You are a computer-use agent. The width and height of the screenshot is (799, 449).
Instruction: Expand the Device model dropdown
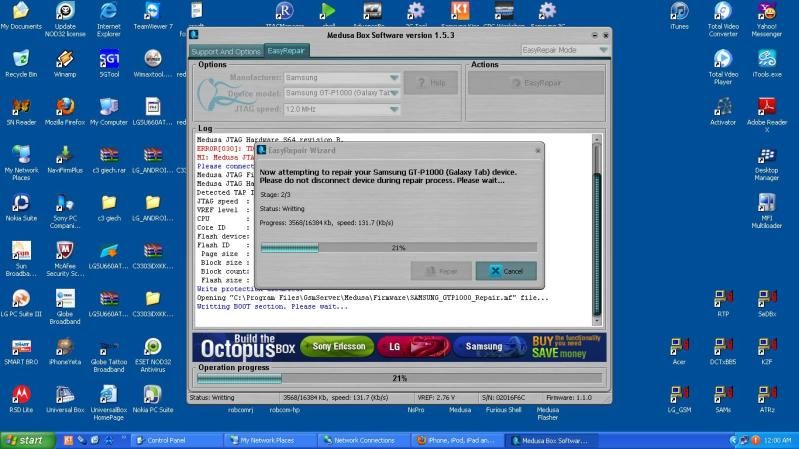(342, 93)
